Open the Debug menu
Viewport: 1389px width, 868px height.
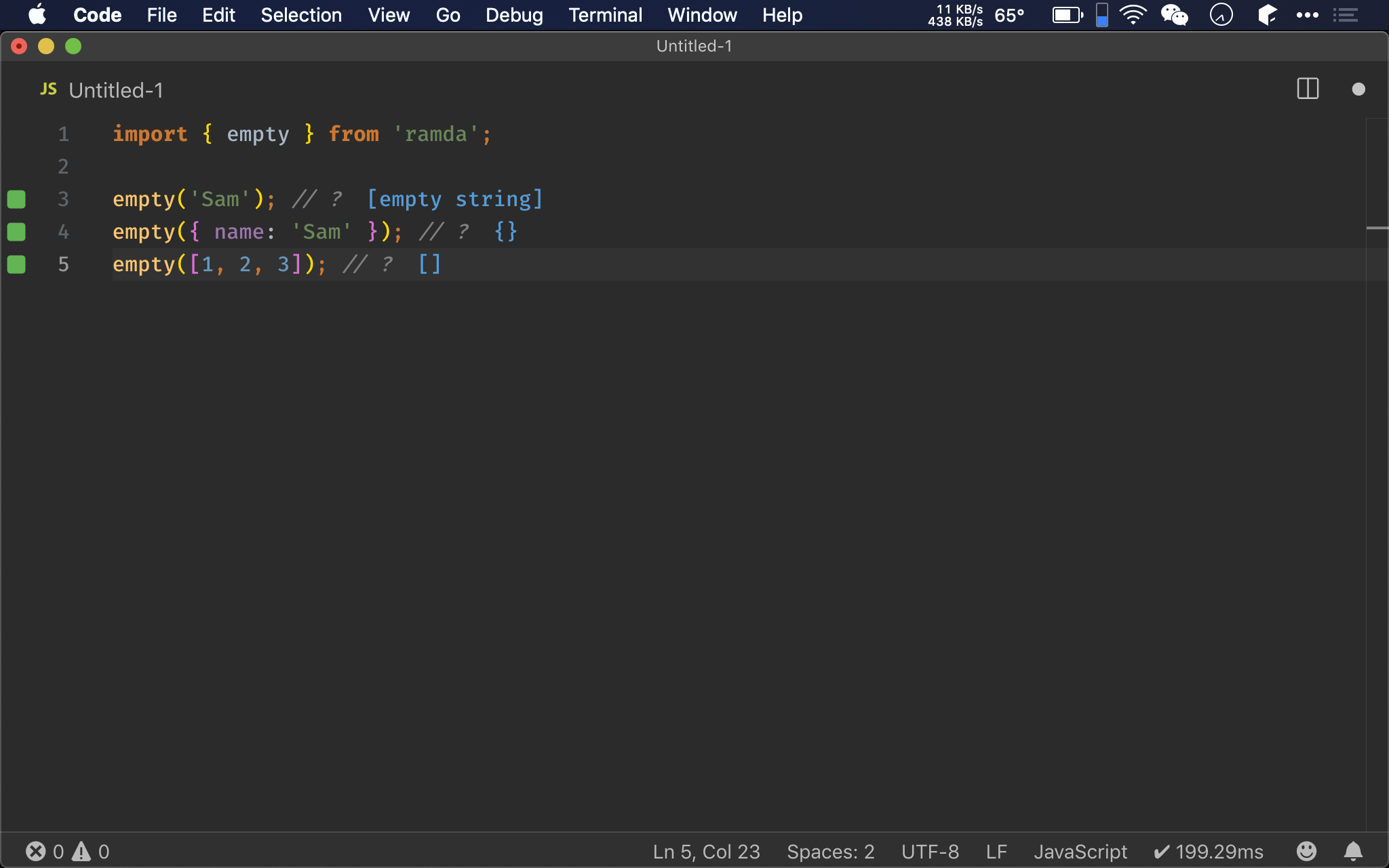click(514, 15)
